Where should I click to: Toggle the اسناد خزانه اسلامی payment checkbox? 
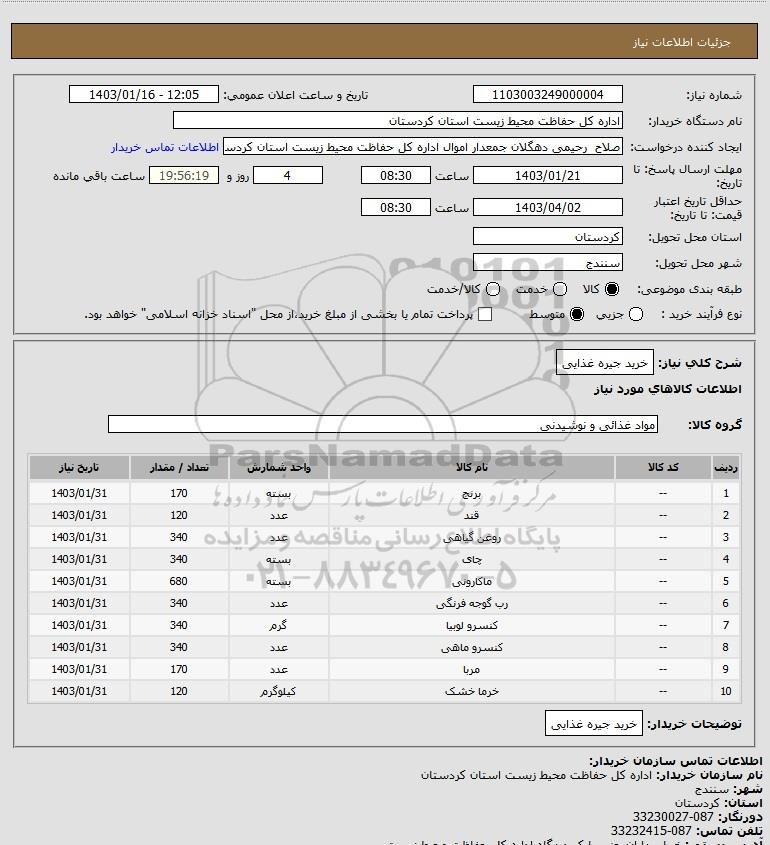(x=485, y=314)
